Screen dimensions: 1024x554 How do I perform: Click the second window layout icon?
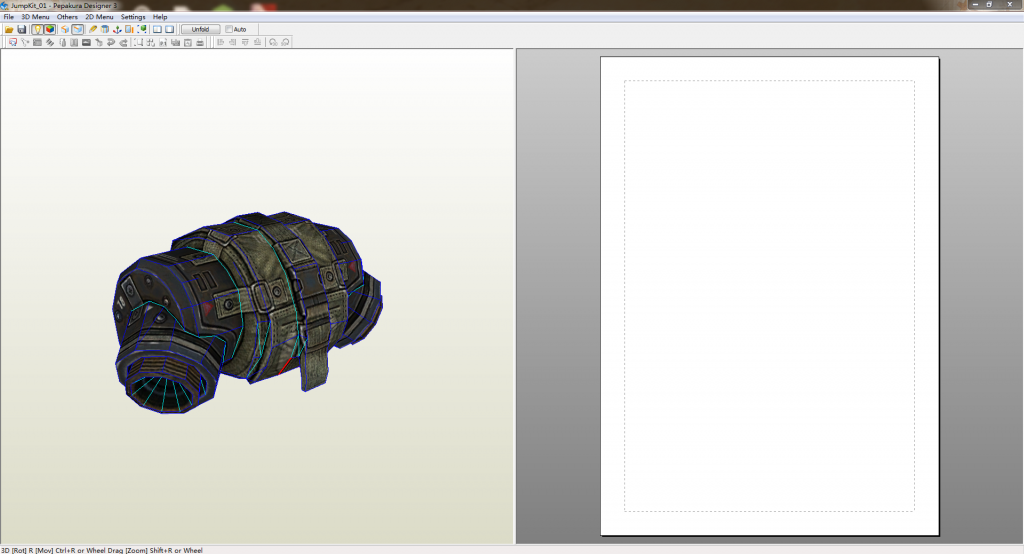[x=170, y=29]
